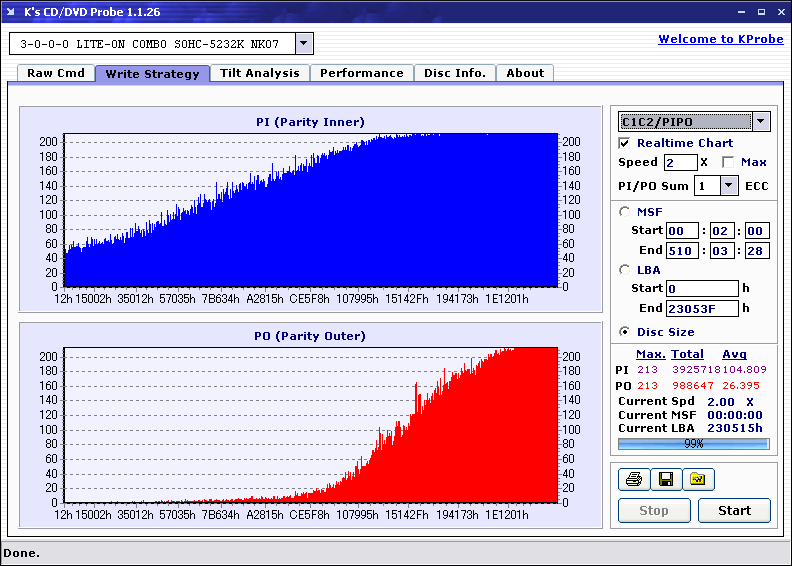792x566 pixels.
Task: Click the LBA Start input field
Action: point(702,288)
